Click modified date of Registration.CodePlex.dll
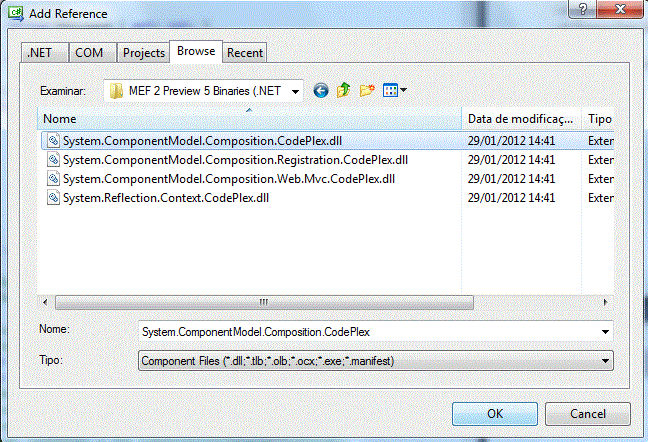The image size is (648, 442). (511, 160)
